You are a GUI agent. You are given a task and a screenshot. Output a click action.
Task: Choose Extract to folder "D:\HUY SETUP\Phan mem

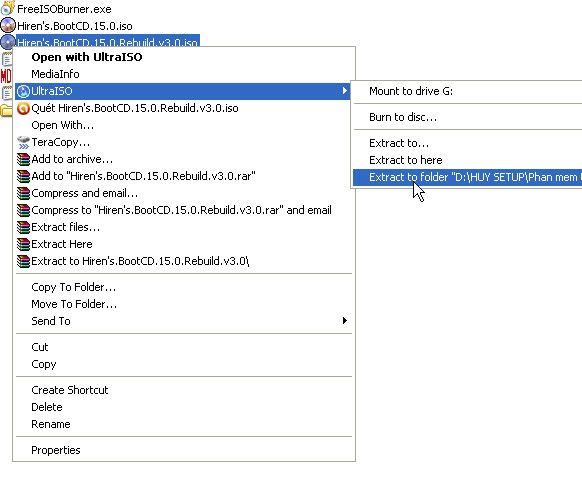click(467, 177)
